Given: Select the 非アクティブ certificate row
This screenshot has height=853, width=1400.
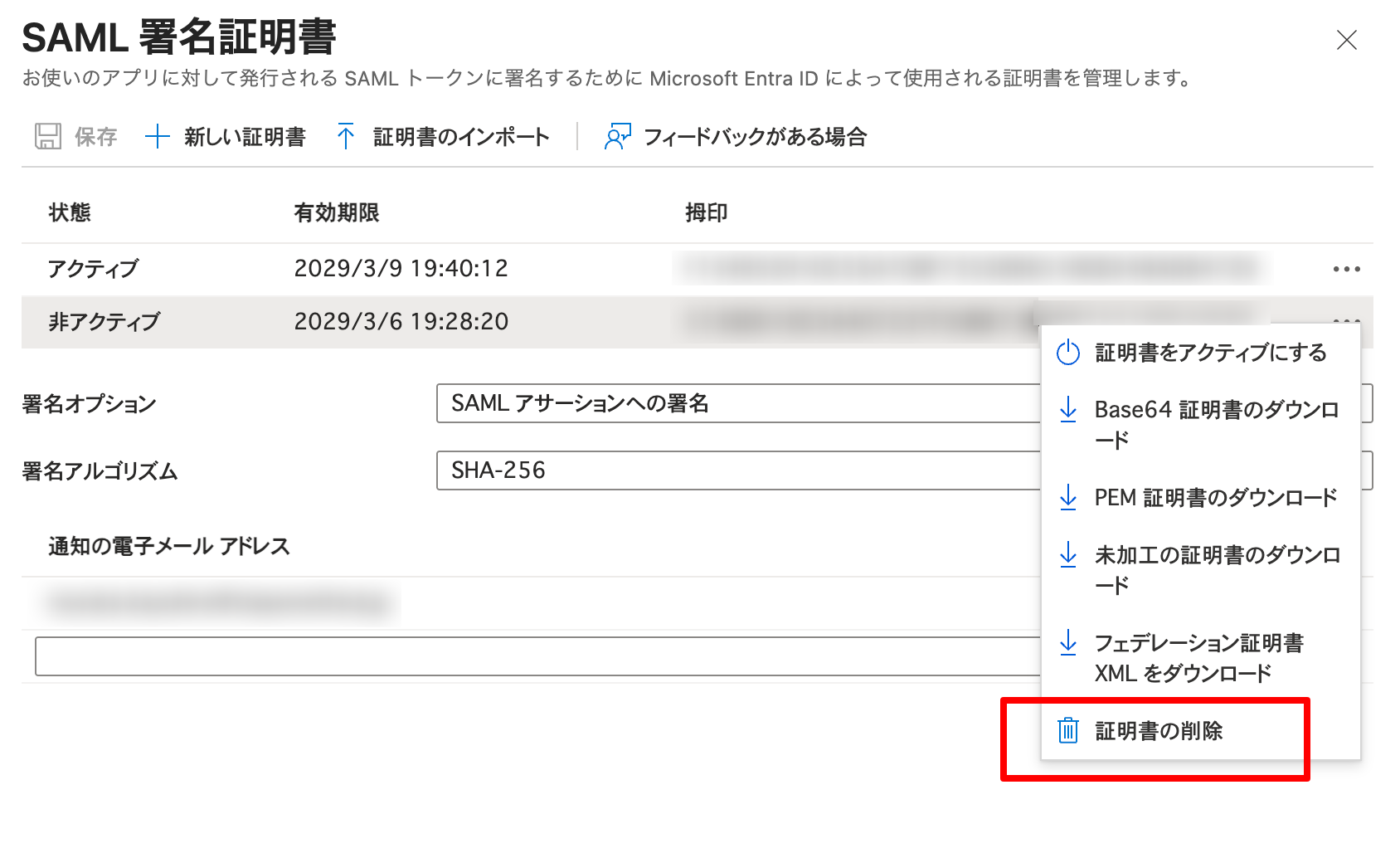Looking at the screenshot, I should (332, 322).
